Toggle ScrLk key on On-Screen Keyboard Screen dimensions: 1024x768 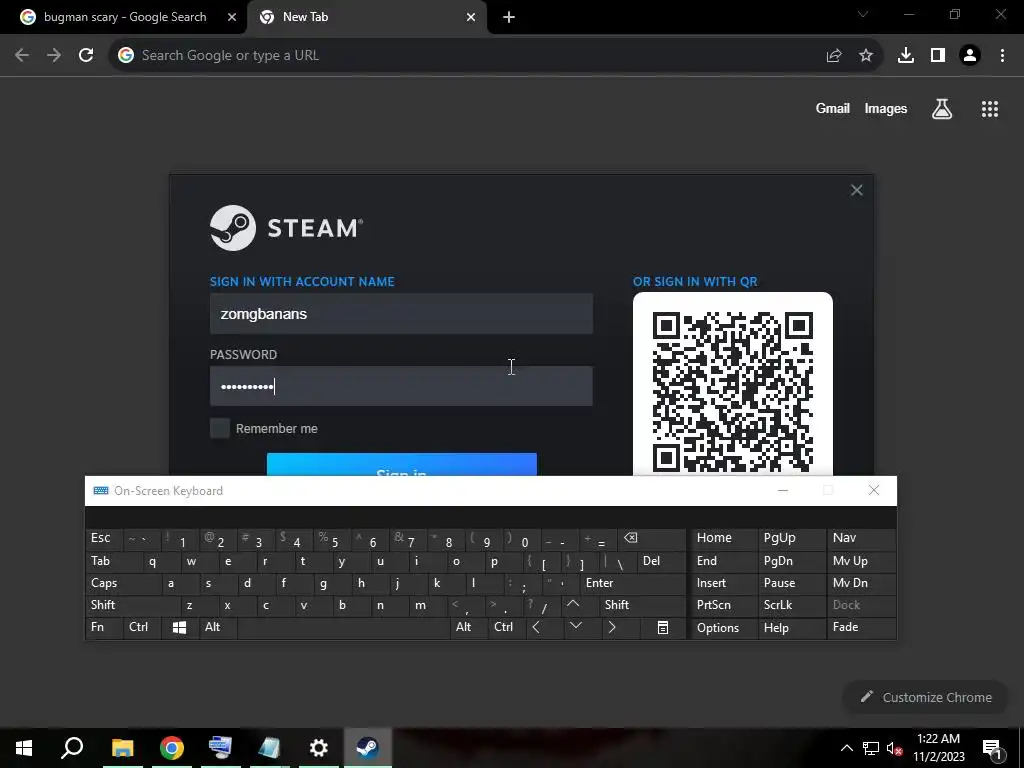click(791, 605)
